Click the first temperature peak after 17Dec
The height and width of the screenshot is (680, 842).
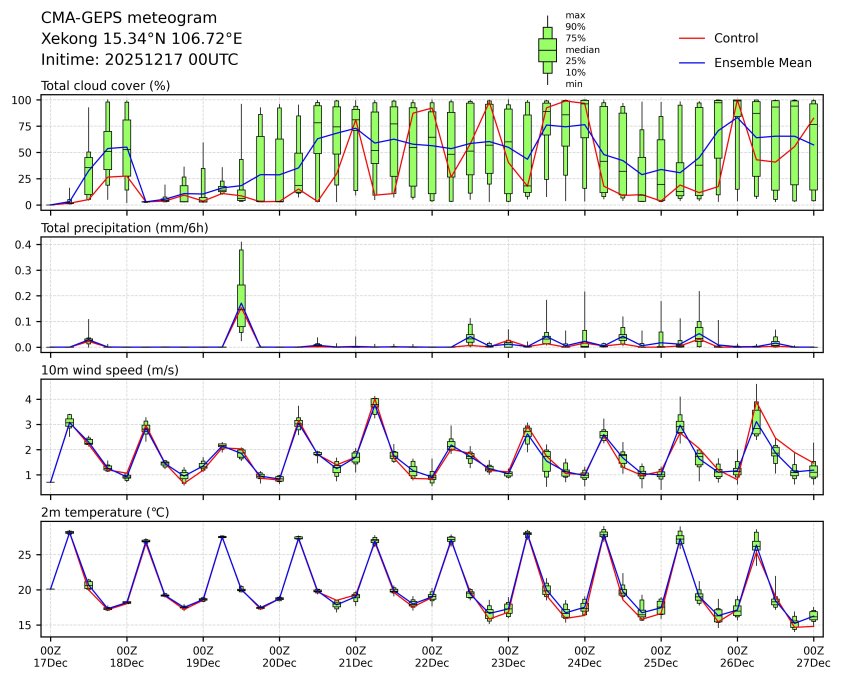(x=69, y=532)
